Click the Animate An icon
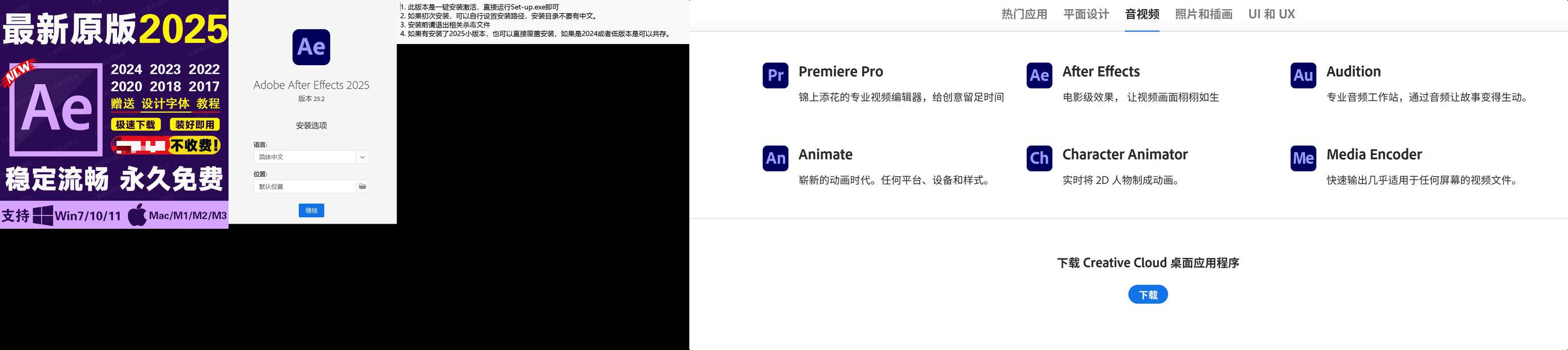 (775, 158)
